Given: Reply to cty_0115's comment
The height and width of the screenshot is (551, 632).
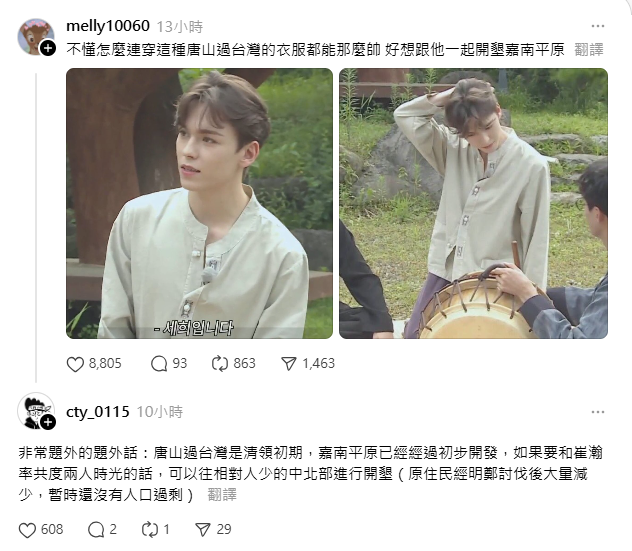Looking at the screenshot, I should [96, 530].
